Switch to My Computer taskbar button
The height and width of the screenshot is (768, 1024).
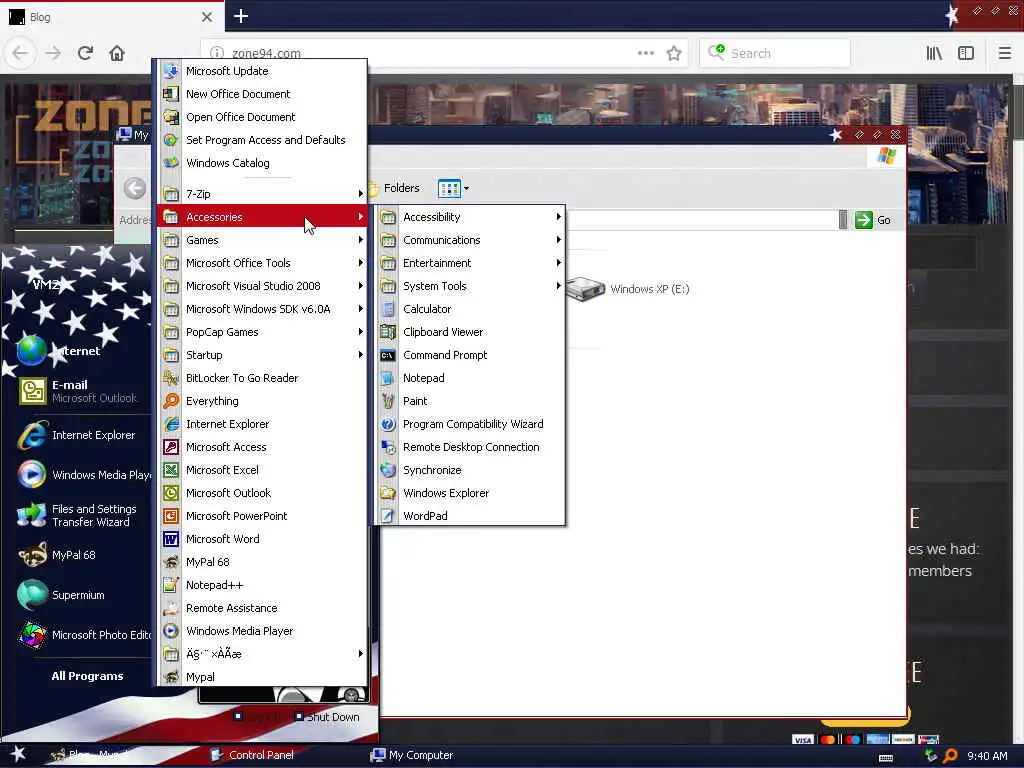click(413, 755)
